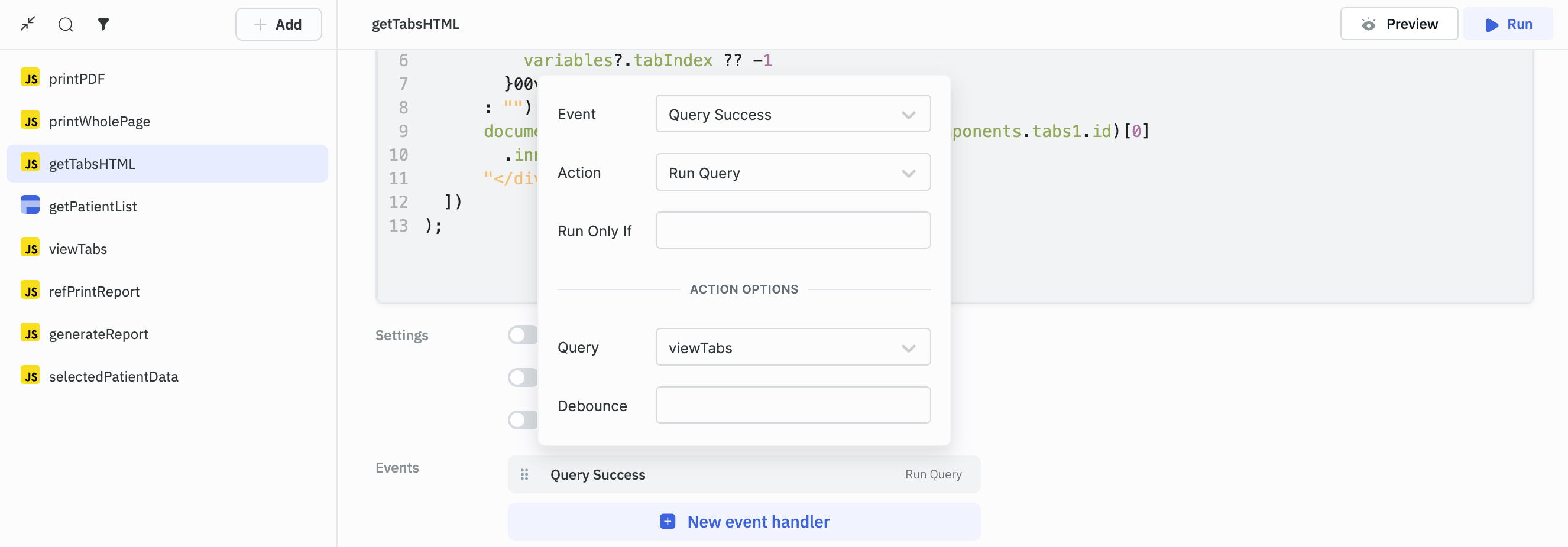This screenshot has height=547, width=1568.
Task: Select the viewTabs query in sidebar
Action: (x=78, y=249)
